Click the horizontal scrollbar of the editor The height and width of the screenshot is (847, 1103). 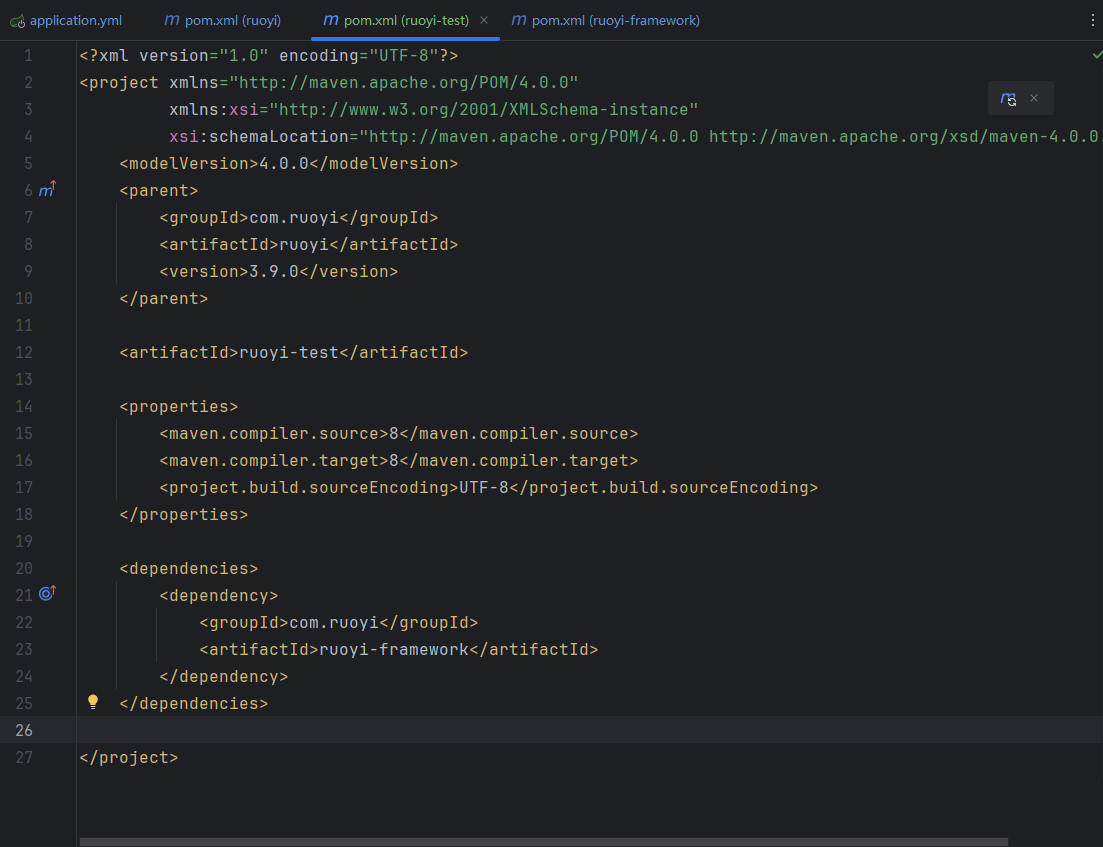click(543, 842)
